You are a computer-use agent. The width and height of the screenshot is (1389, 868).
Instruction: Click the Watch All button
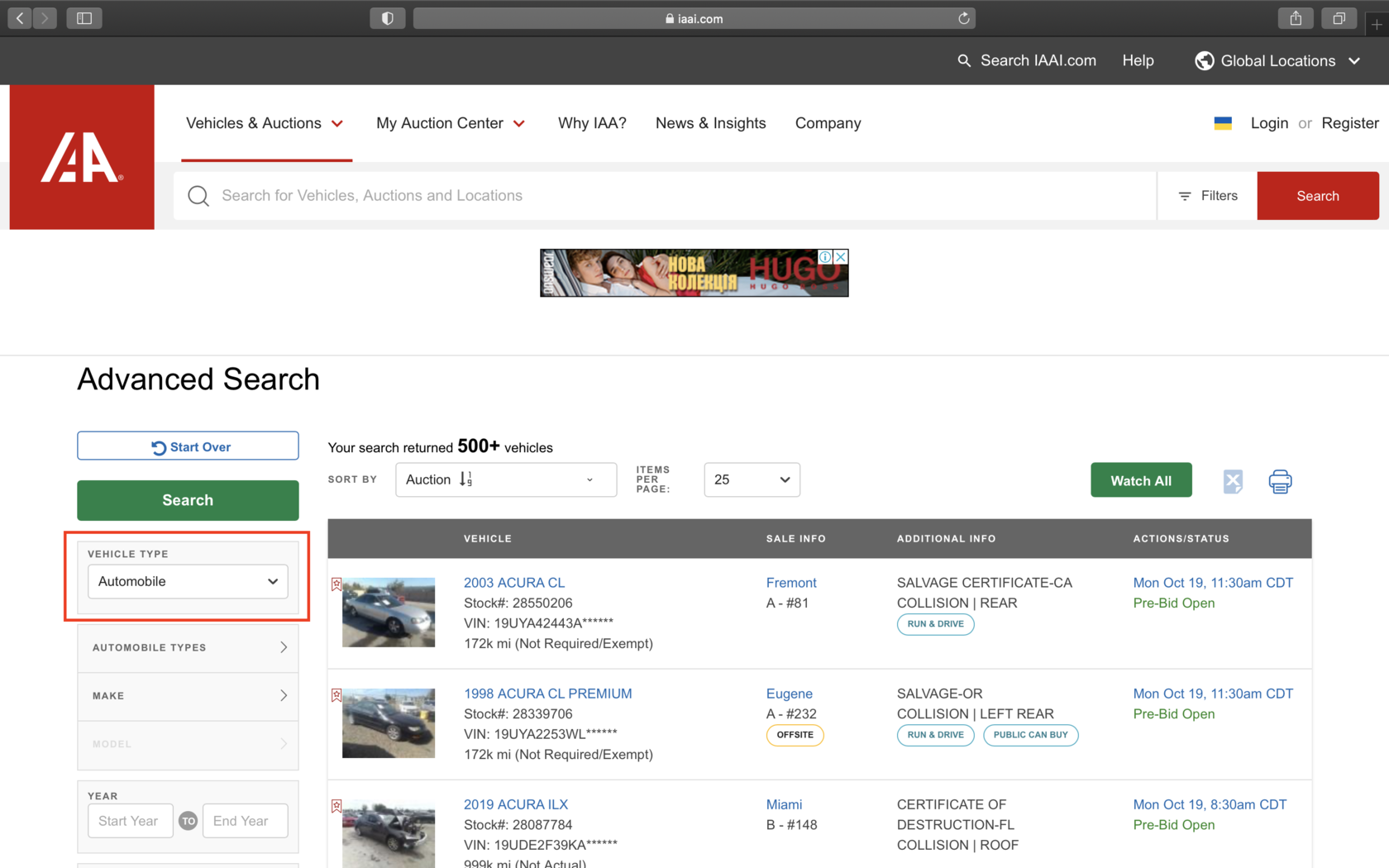1141,480
